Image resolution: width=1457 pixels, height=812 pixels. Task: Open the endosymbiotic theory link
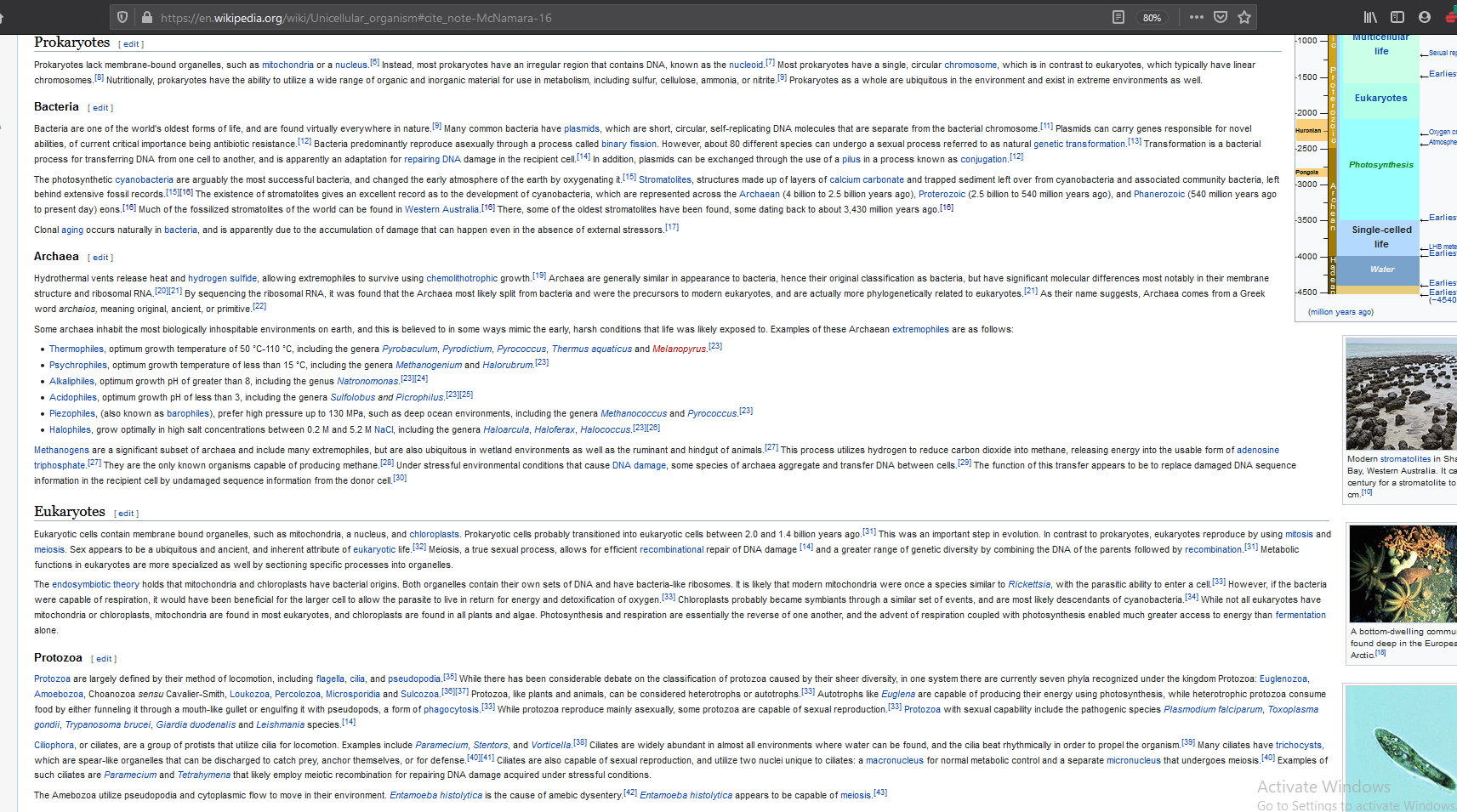pos(95,585)
